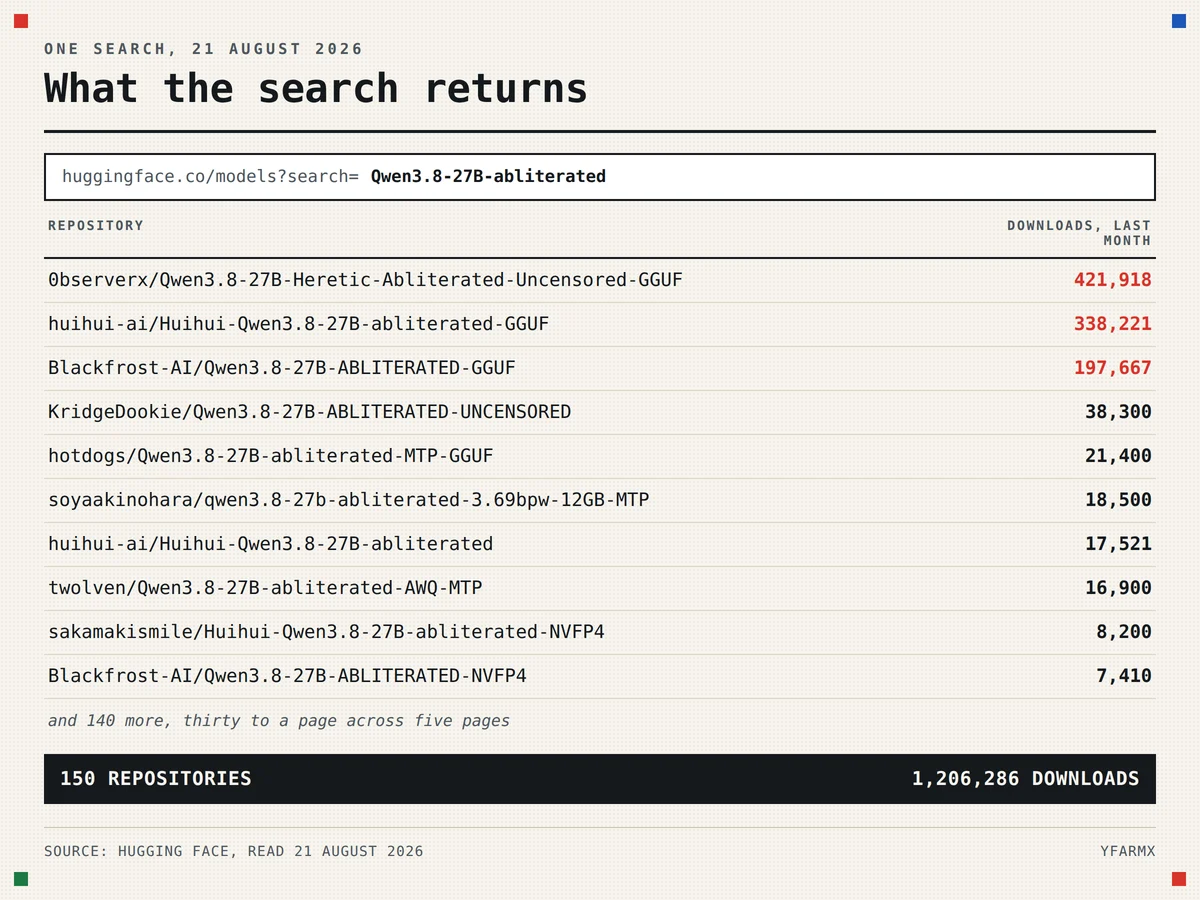The image size is (1200, 900).
Task: Open huihui-ai/Huihui-Qwen3.8-27B-abliterated-GGUF repository
Action: 298,324
